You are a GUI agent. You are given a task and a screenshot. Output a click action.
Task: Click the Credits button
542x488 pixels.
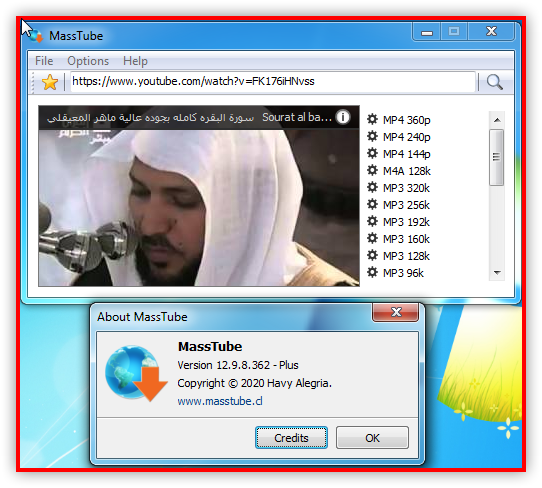(x=291, y=438)
